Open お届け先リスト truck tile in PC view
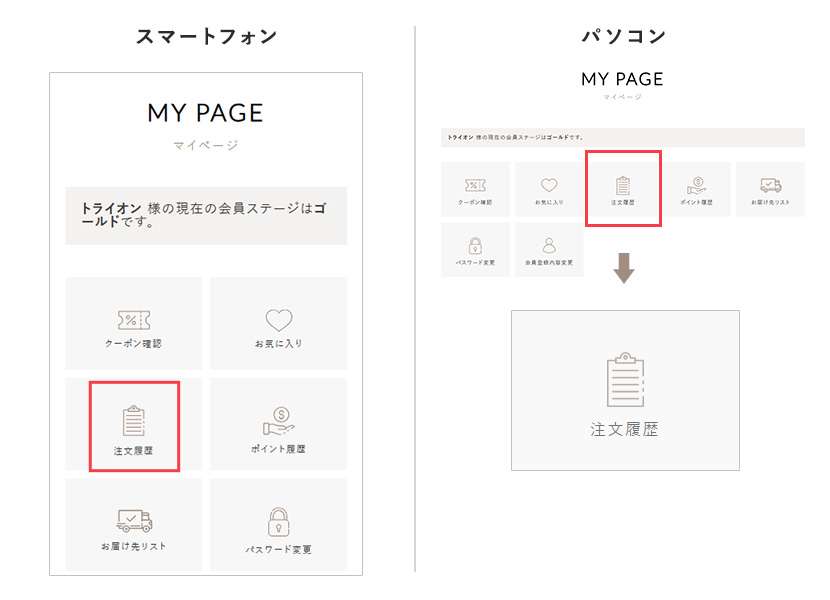This screenshot has height=600, width=830. coord(769,186)
